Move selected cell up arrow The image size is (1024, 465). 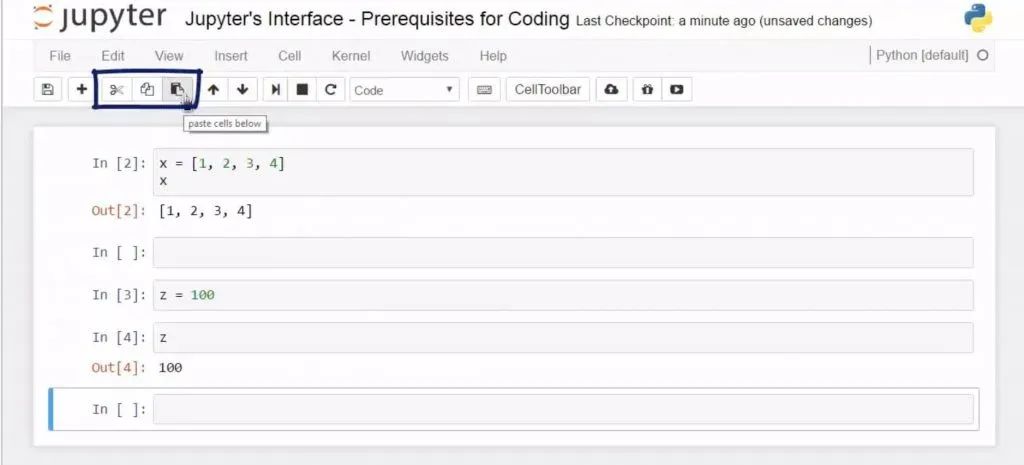click(x=213, y=90)
